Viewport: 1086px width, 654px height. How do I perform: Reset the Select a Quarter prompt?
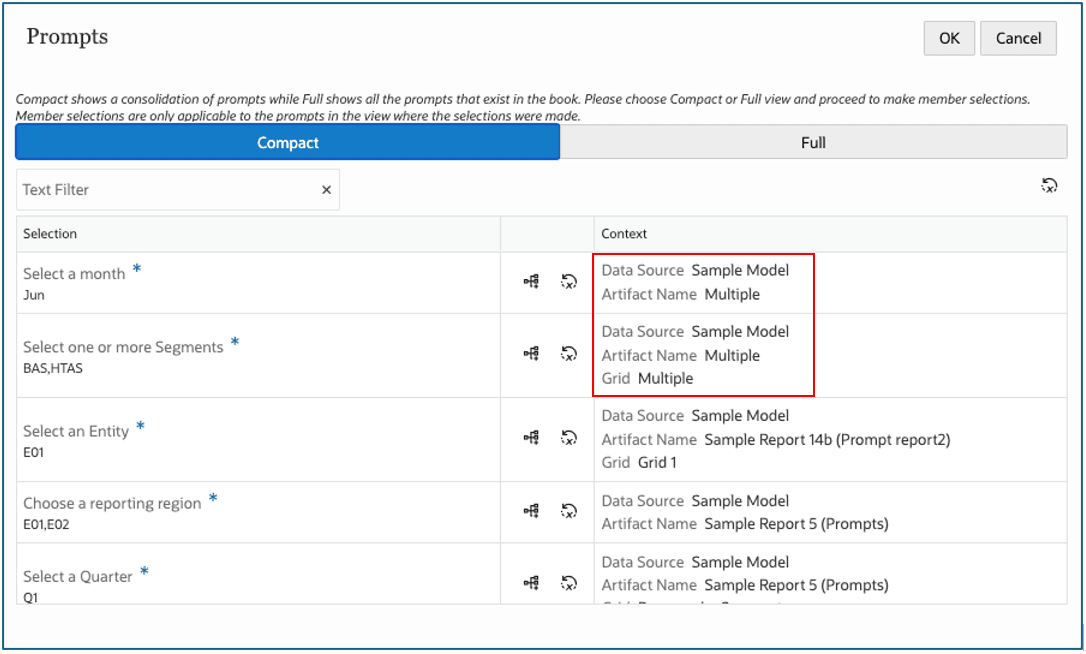coord(569,582)
